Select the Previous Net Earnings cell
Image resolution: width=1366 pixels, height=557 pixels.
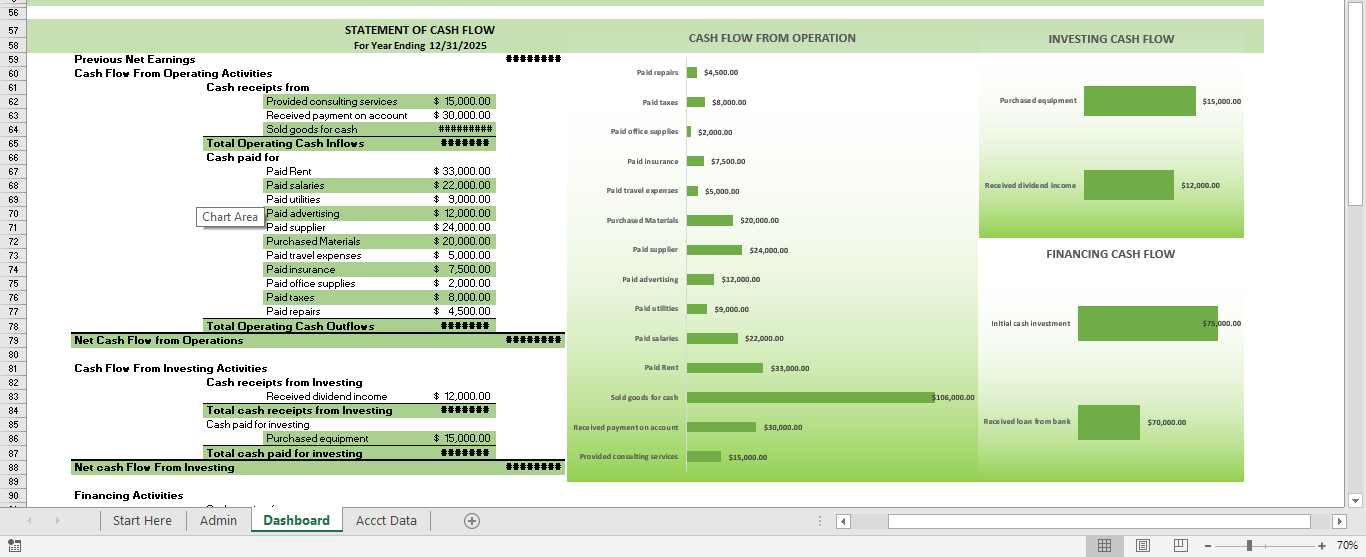tap(135, 59)
